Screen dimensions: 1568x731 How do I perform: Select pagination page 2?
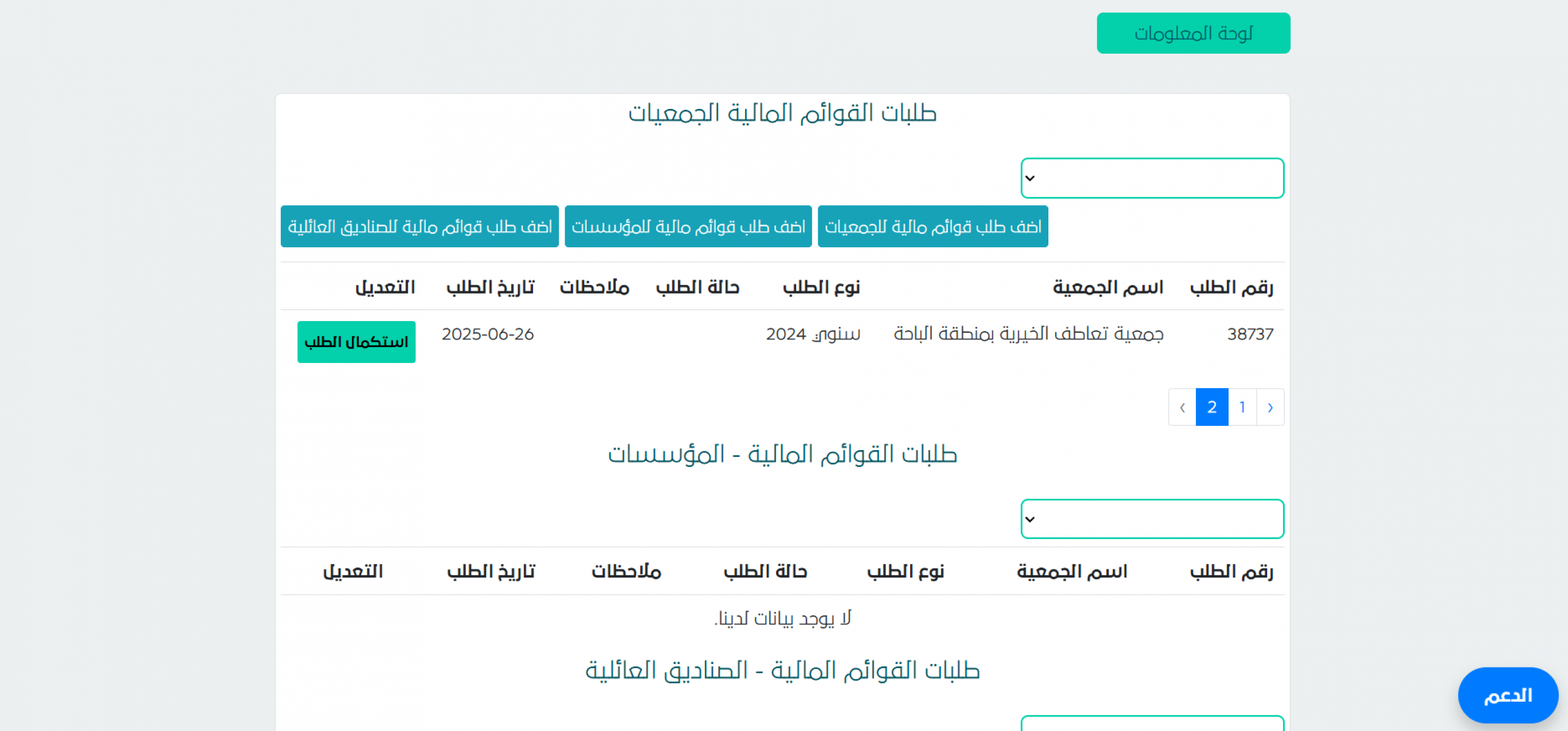(1211, 407)
